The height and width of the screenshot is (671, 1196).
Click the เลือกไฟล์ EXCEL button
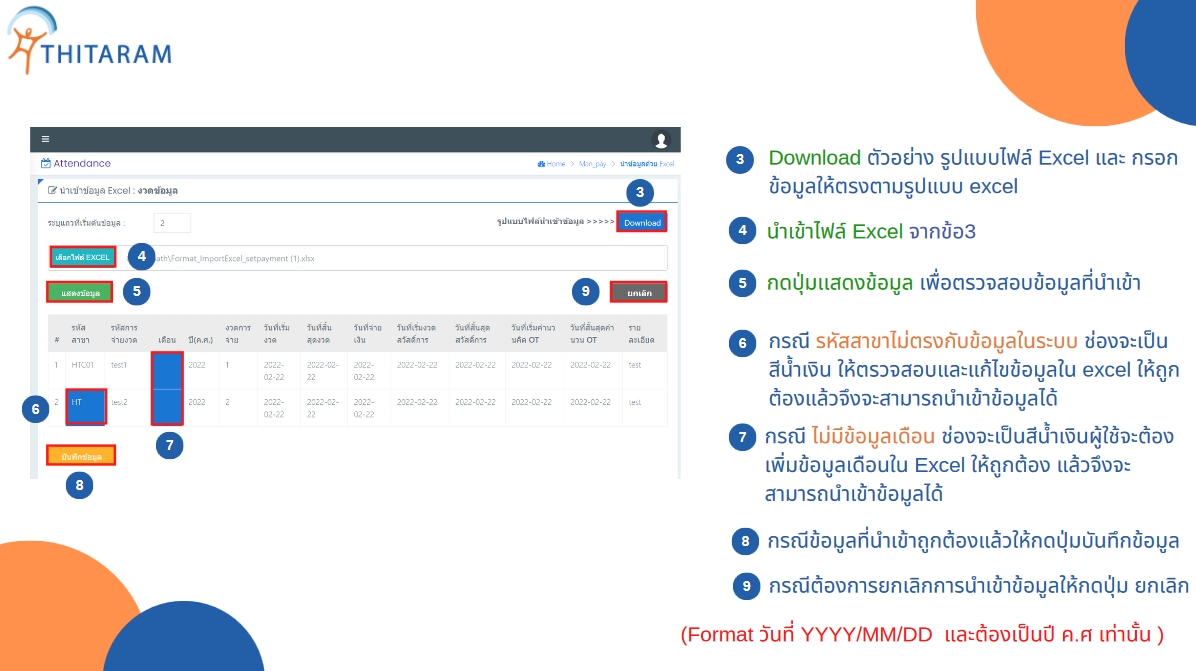pos(82,257)
